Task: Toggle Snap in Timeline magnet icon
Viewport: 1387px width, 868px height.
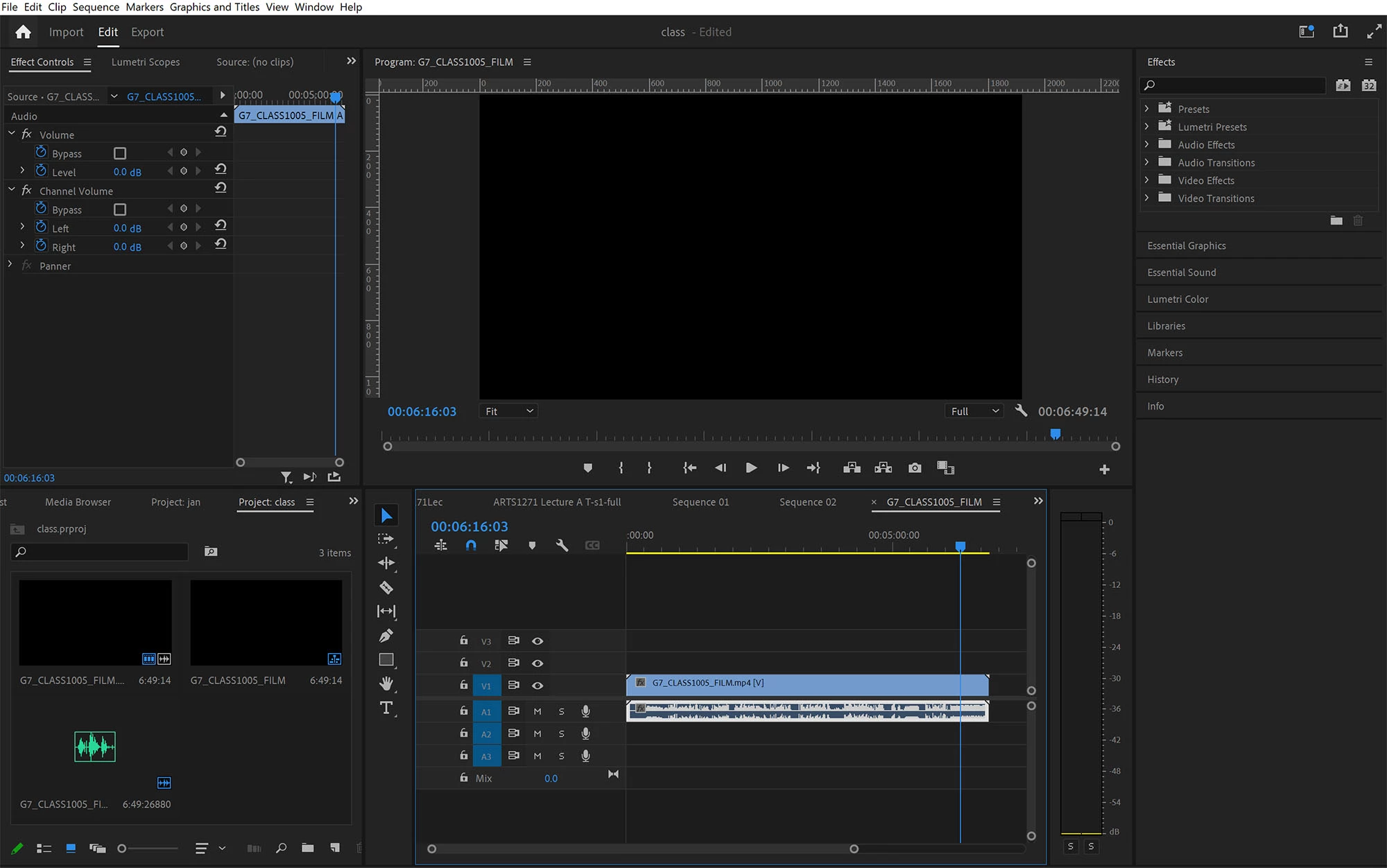Action: click(x=471, y=546)
